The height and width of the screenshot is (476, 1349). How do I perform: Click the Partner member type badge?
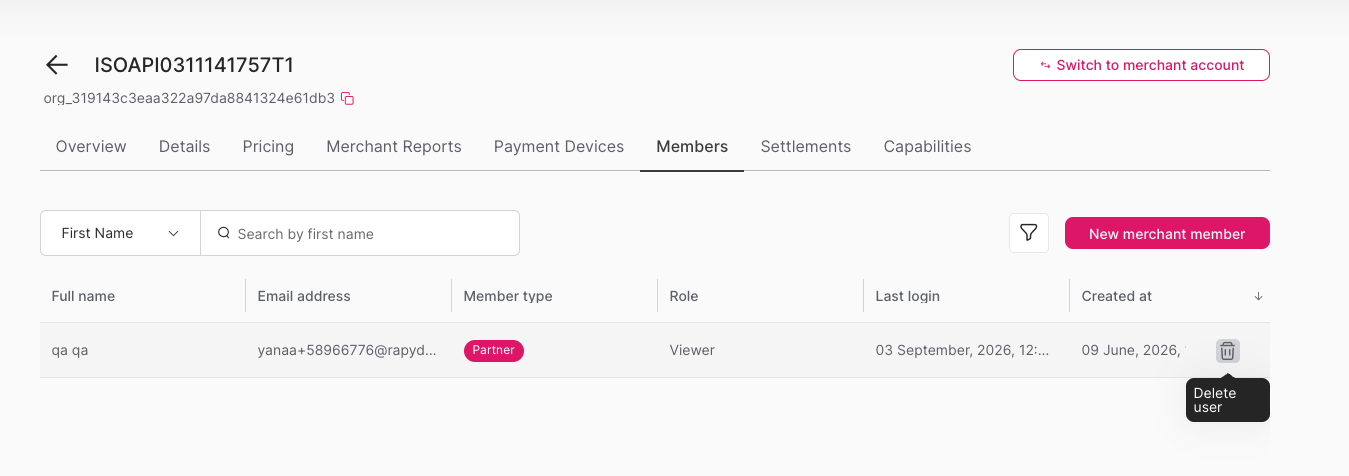click(493, 351)
